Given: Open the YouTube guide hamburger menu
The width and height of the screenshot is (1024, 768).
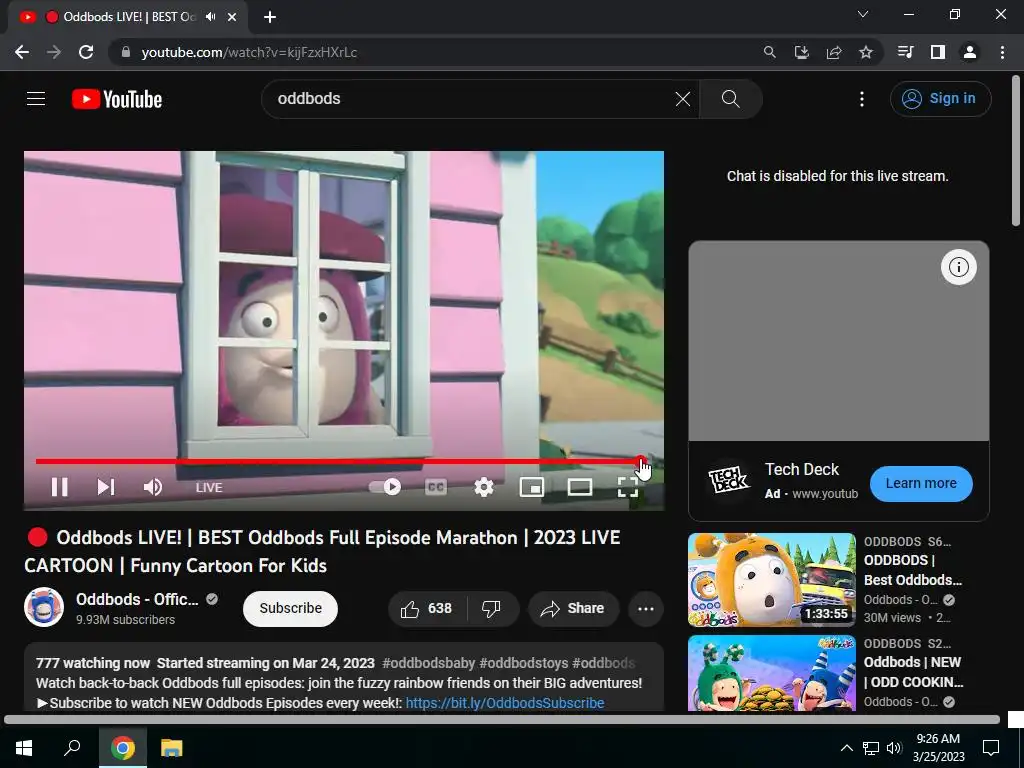Looking at the screenshot, I should click(x=36, y=99).
